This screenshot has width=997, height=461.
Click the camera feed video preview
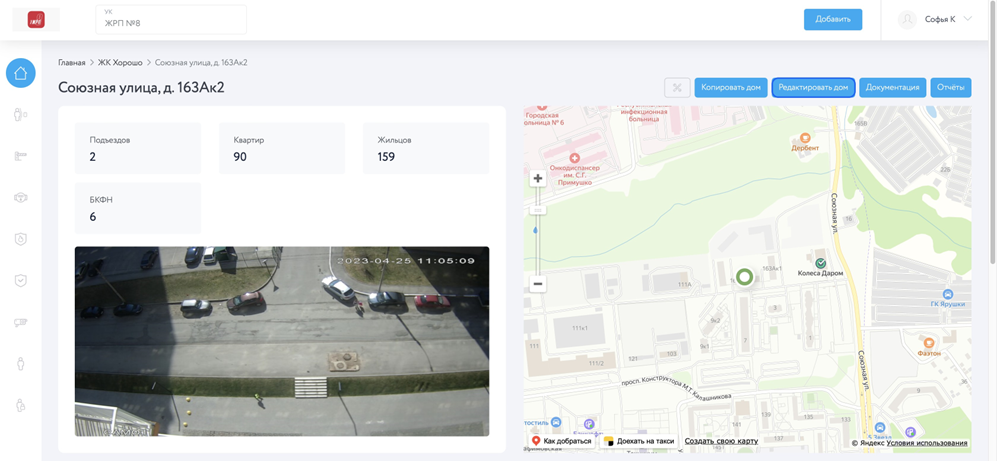(x=282, y=341)
